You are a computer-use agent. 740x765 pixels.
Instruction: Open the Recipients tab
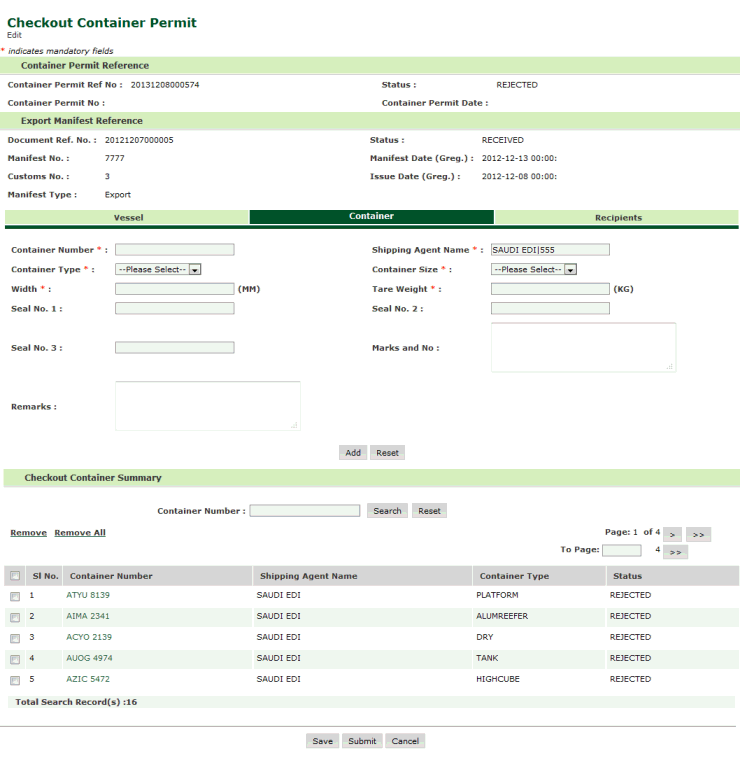pos(617,217)
